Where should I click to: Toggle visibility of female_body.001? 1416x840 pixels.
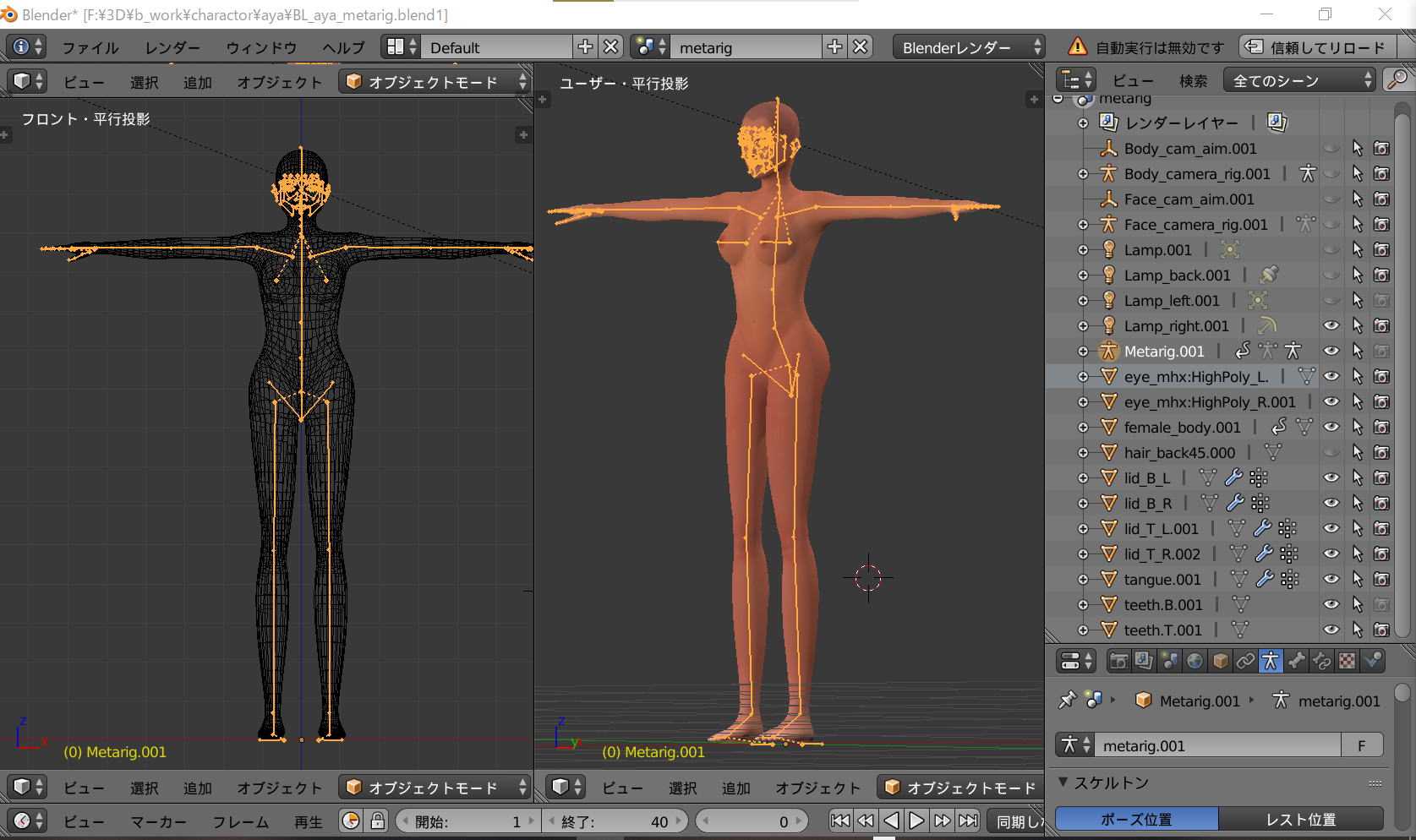point(1331,427)
